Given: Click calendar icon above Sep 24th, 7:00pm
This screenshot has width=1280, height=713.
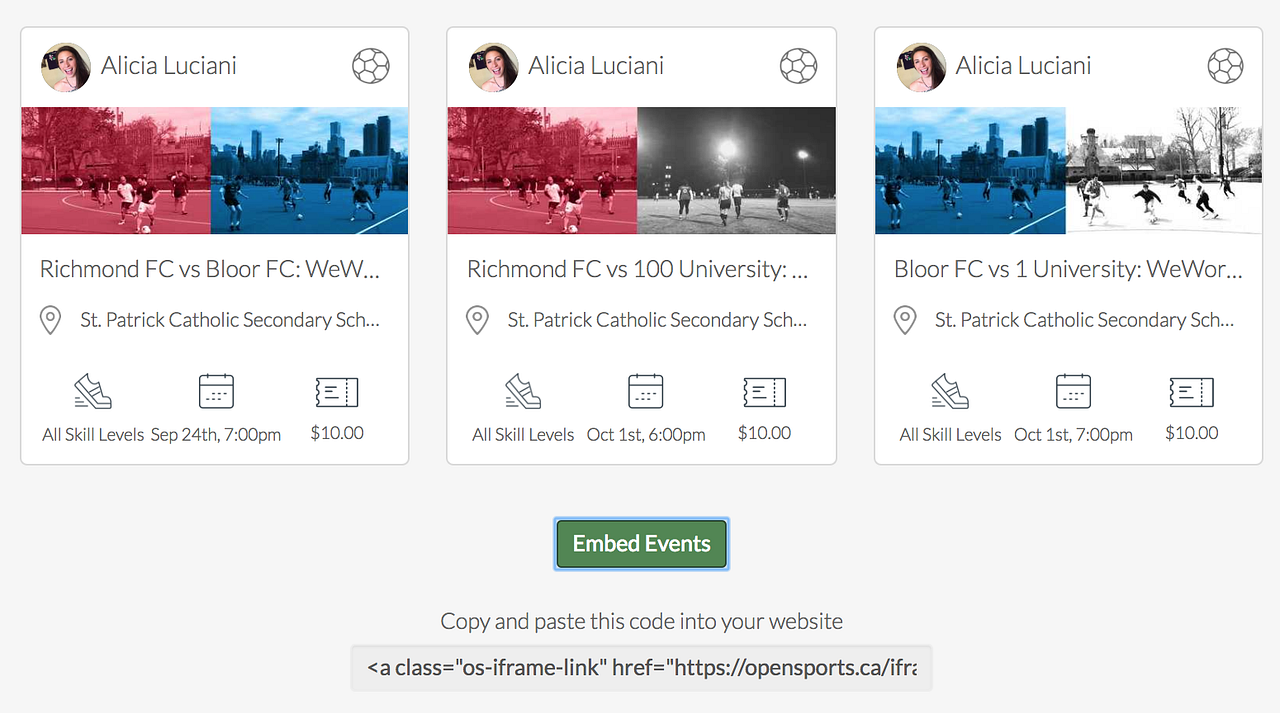Looking at the screenshot, I should coord(216,391).
